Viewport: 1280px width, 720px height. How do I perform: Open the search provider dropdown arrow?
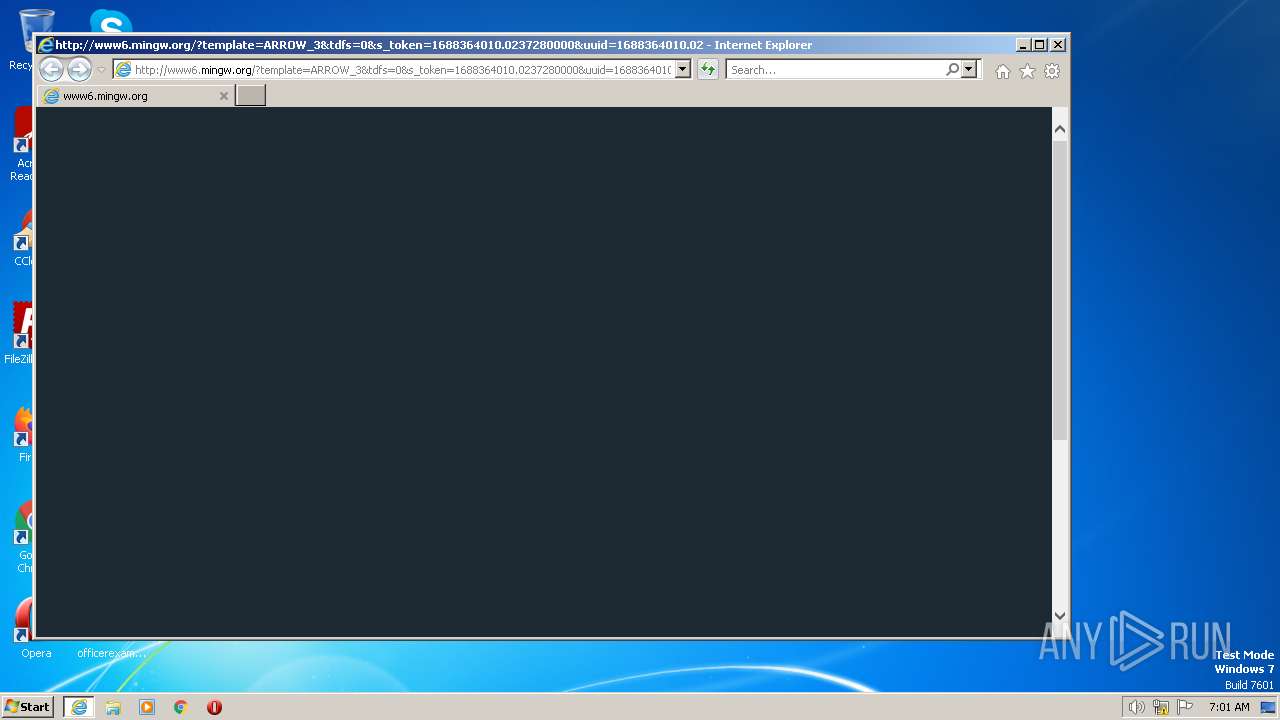[969, 70]
